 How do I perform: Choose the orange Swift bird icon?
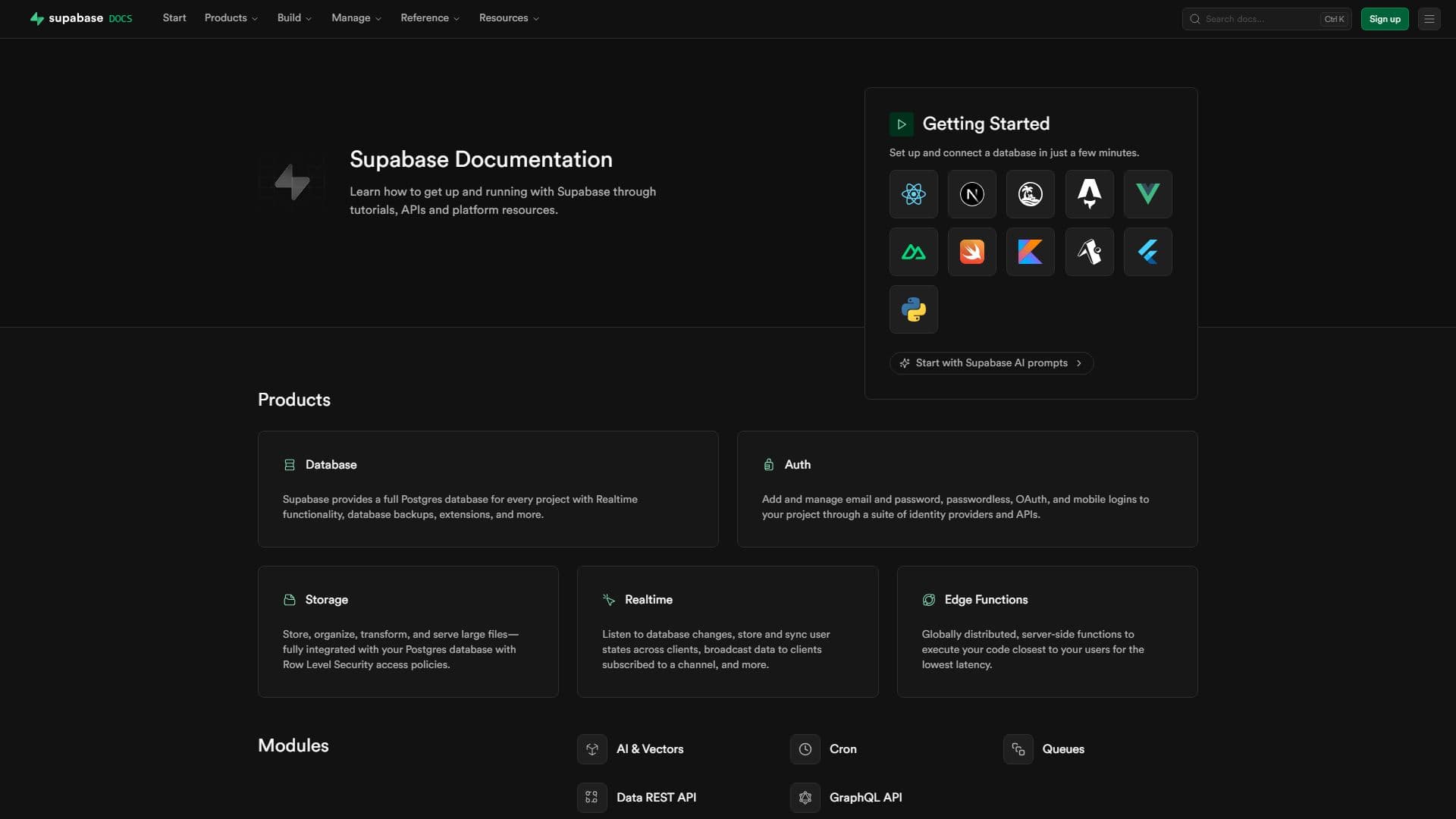(971, 252)
